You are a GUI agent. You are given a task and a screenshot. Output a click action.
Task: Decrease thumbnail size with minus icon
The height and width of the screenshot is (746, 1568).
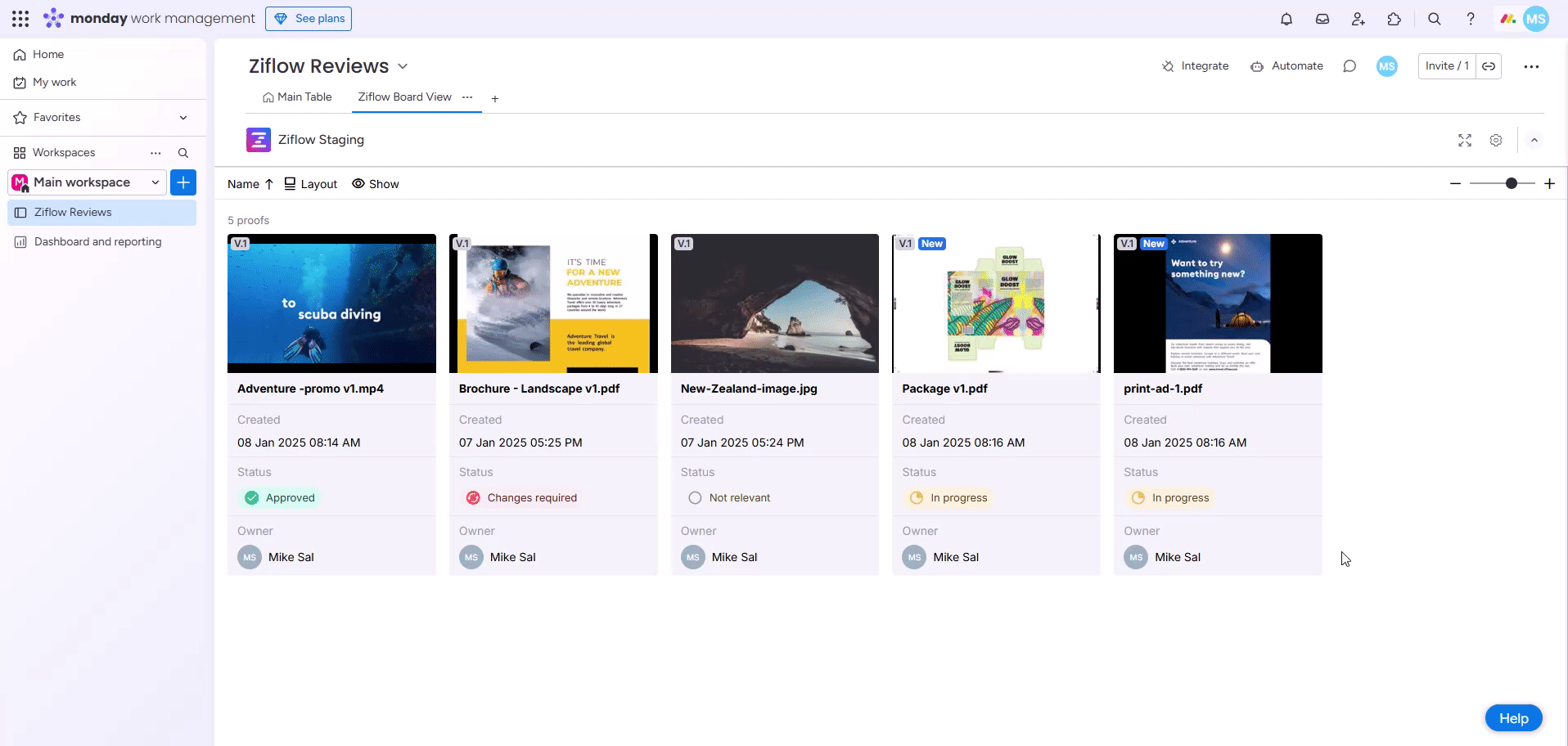[x=1455, y=183]
